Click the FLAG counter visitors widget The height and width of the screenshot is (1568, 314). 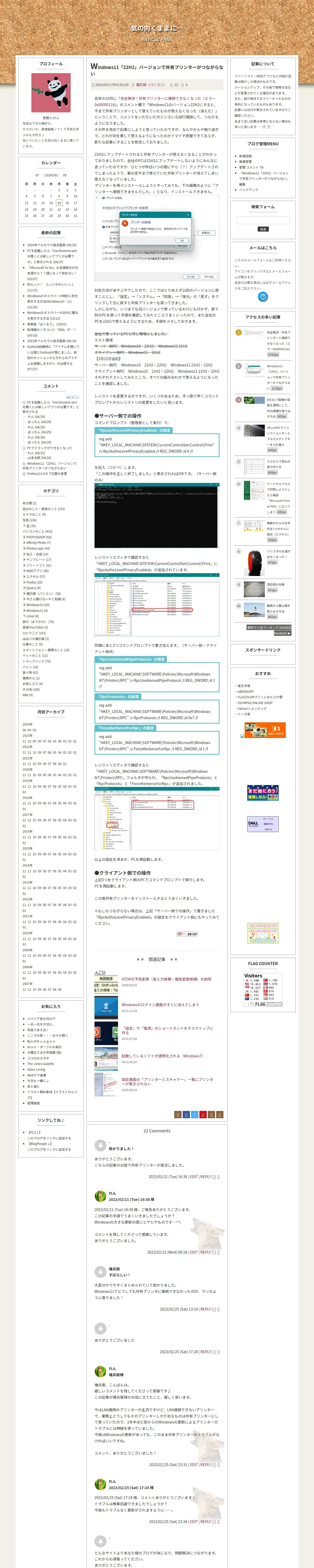coord(263,990)
